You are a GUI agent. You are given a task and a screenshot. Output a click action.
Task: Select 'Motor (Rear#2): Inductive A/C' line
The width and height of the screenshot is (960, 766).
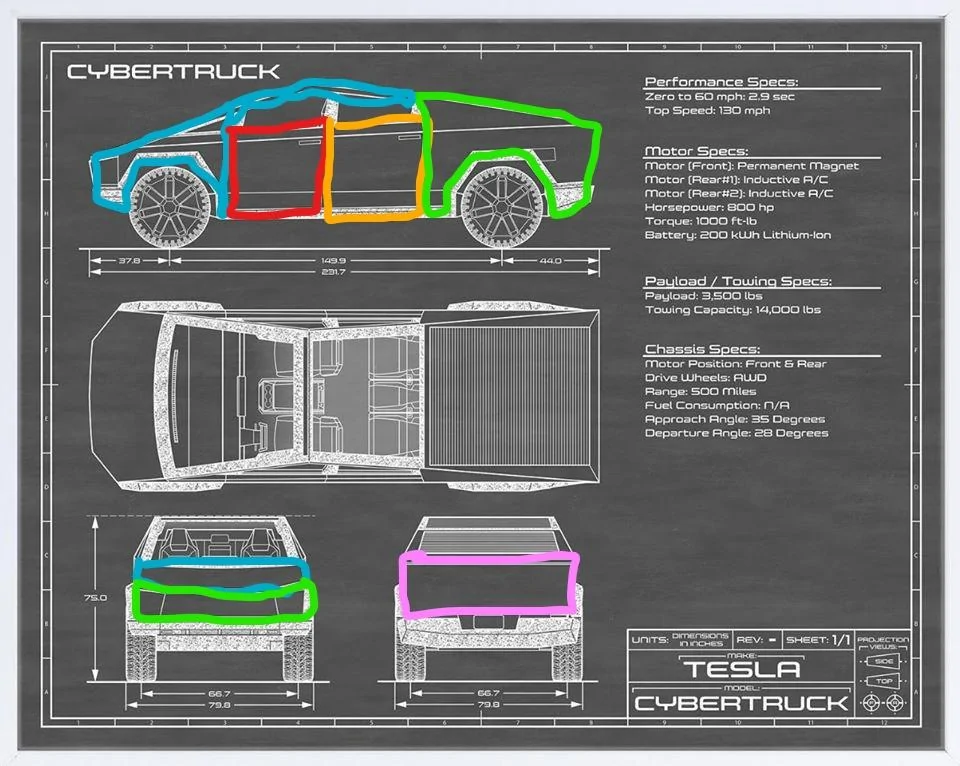[738, 193]
